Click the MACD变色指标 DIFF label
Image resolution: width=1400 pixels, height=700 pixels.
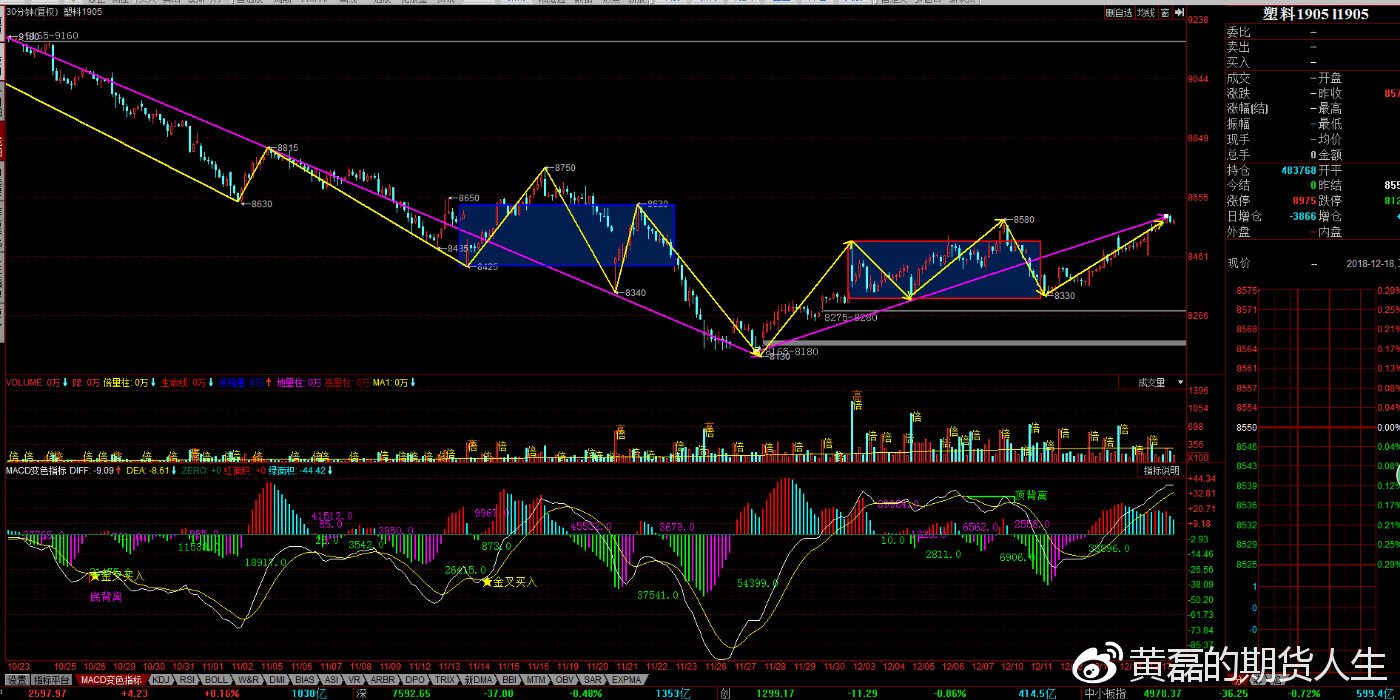[x=62, y=469]
